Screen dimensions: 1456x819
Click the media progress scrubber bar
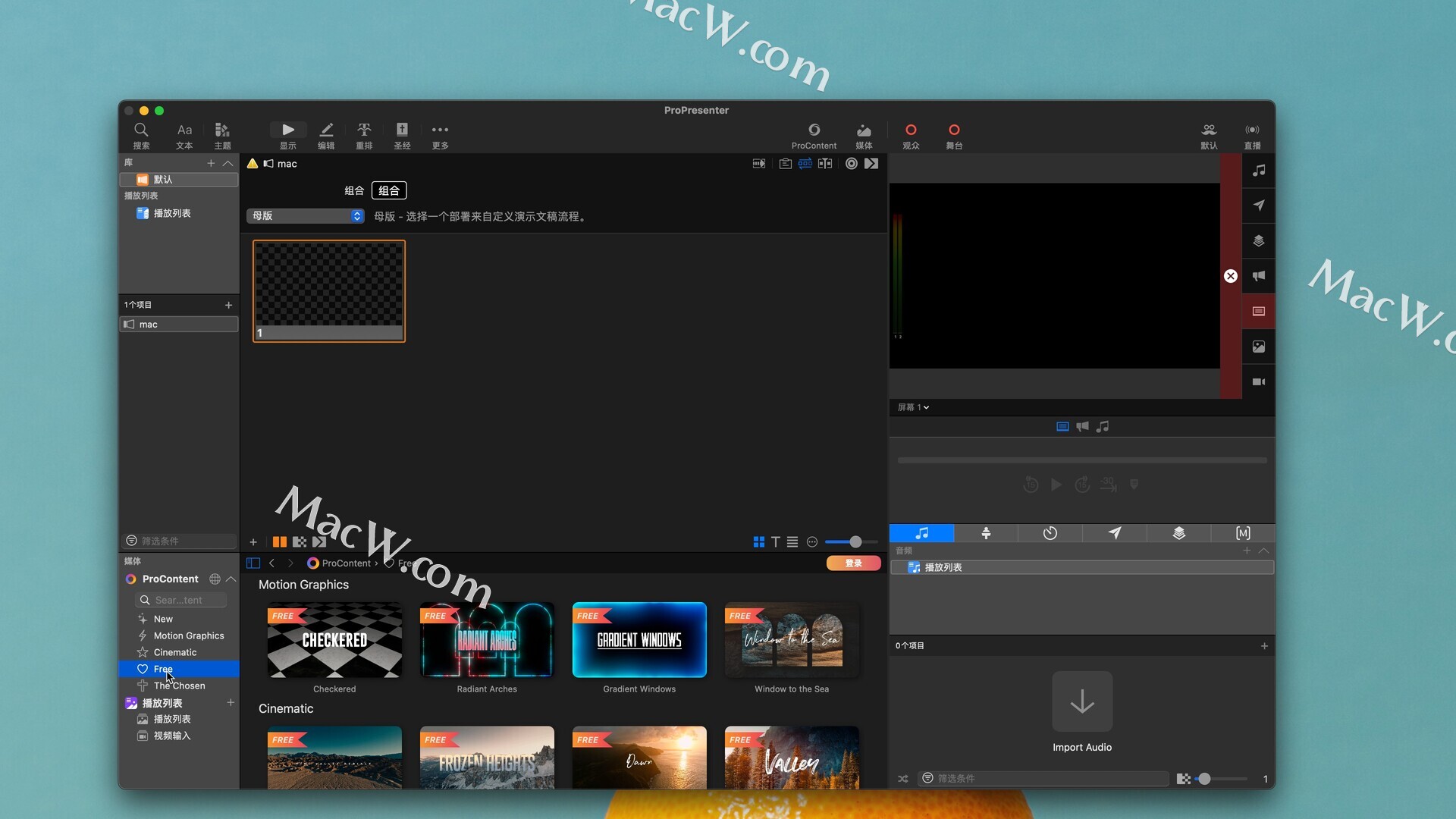1082,460
